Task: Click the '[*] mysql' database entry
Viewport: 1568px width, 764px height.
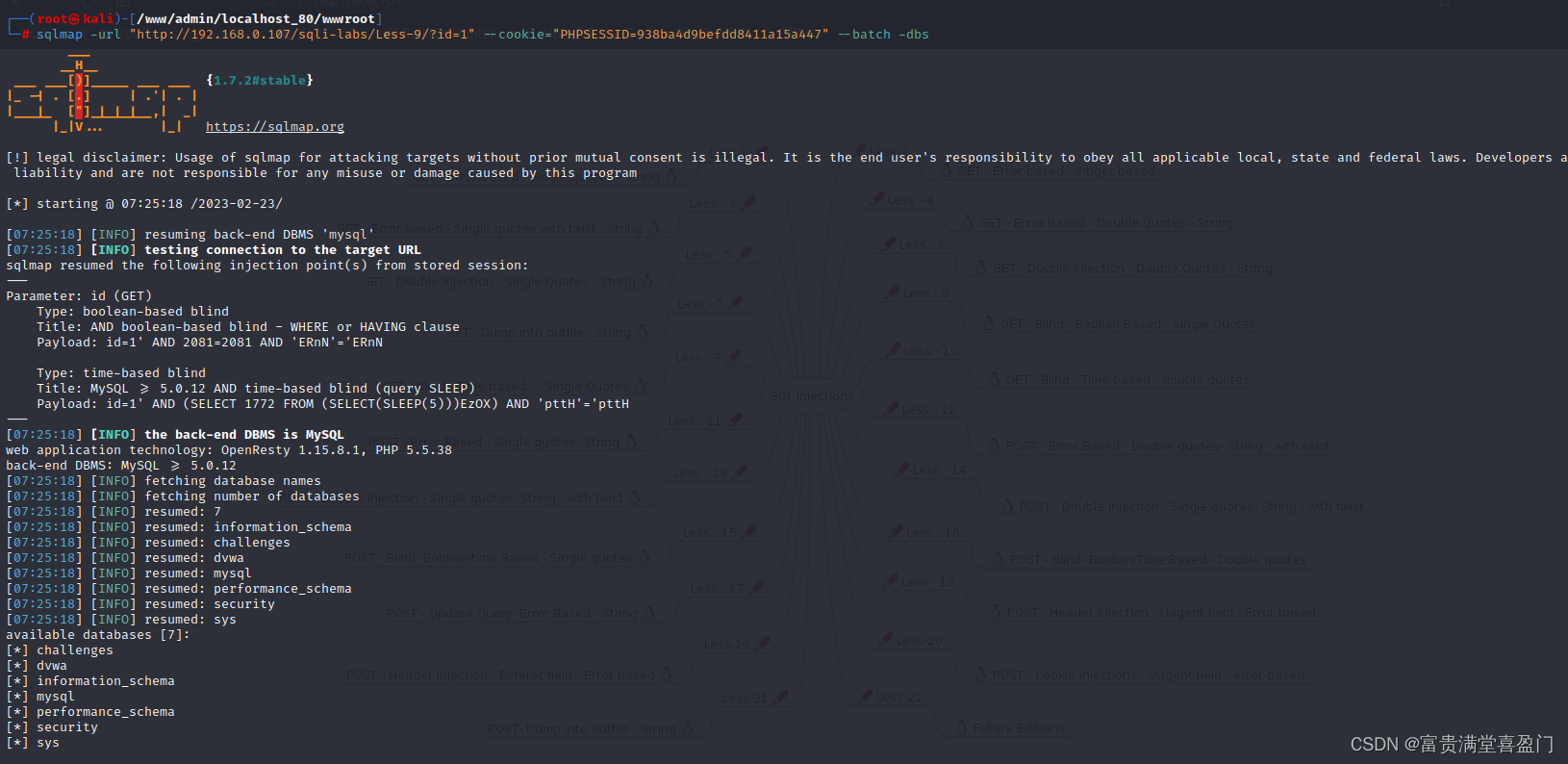Action: 40,697
